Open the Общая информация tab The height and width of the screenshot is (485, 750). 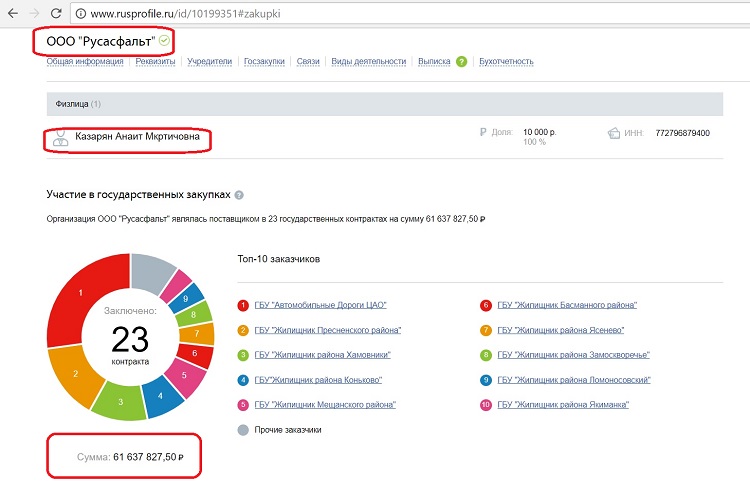tap(85, 61)
